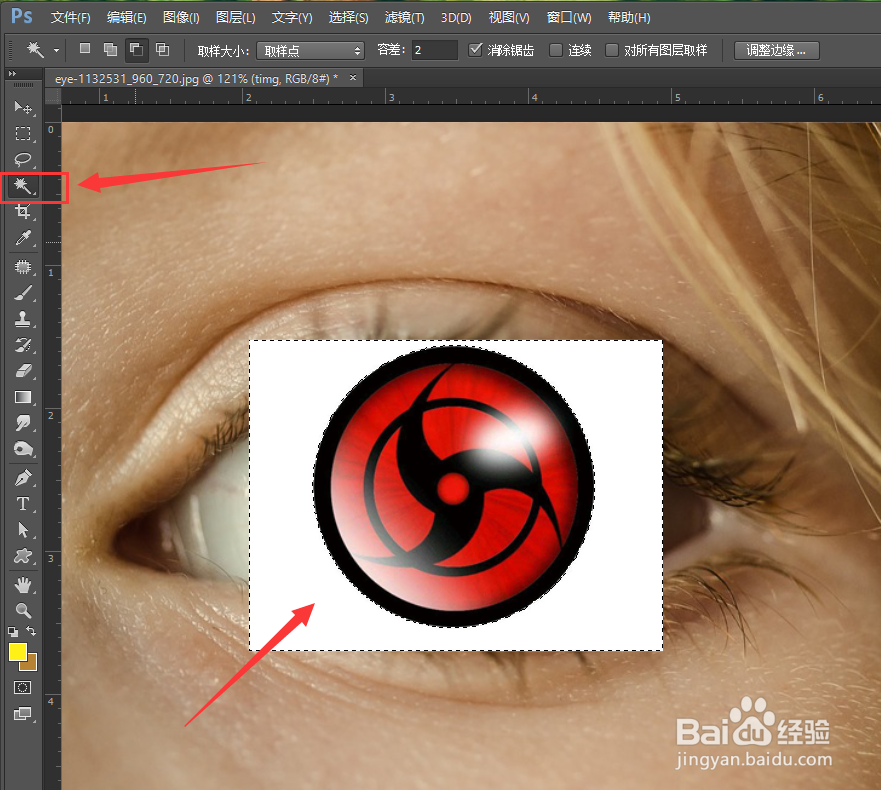Expand the toolbox double-arrow toggle
The height and width of the screenshot is (790, 881).
[x=12, y=74]
